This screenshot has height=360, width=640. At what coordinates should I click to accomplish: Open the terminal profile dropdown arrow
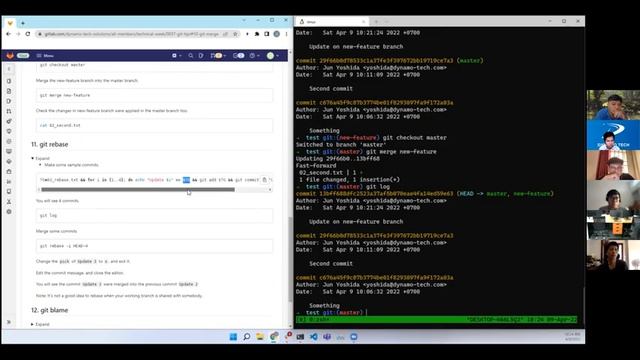[x=386, y=22]
